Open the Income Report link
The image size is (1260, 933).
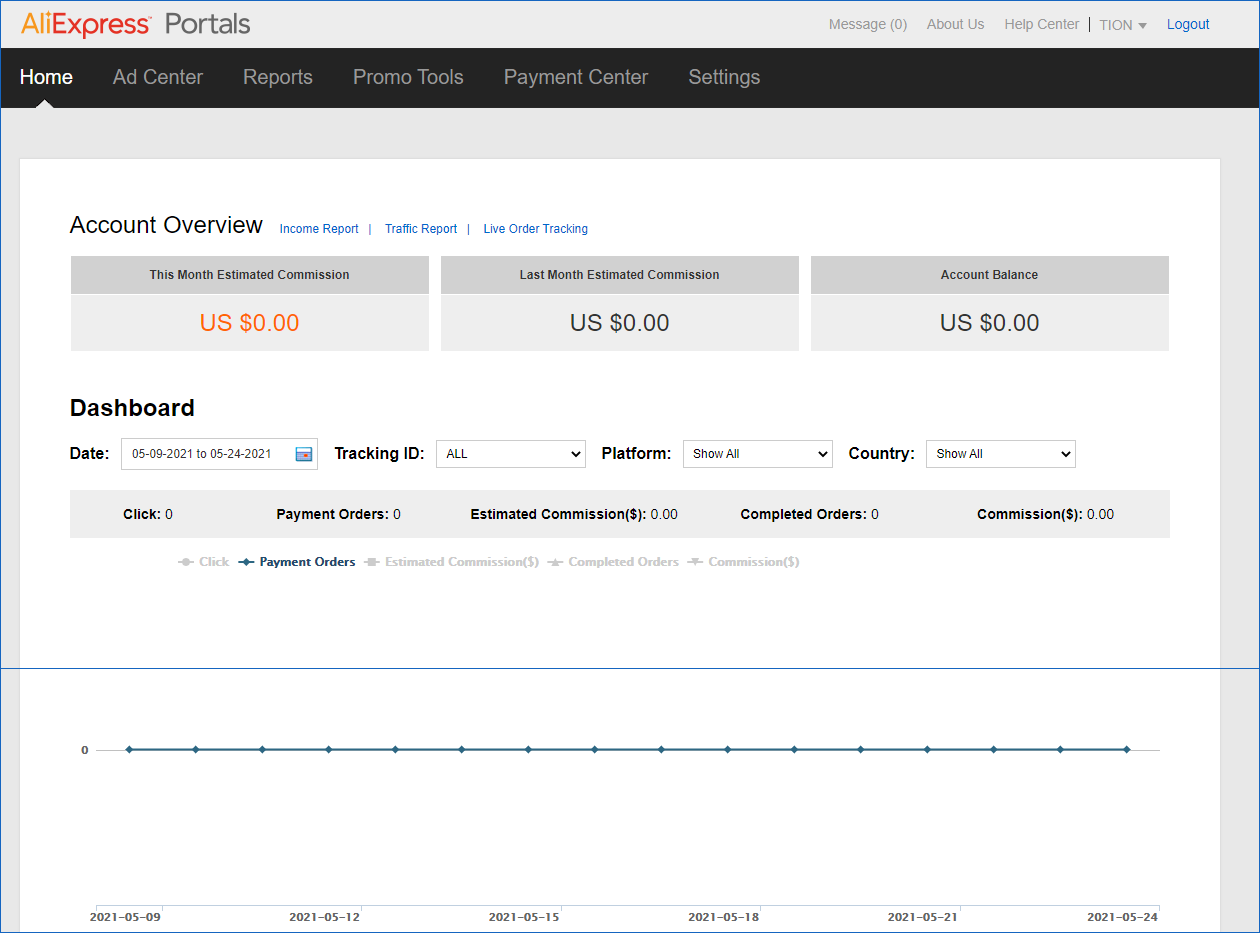[319, 229]
